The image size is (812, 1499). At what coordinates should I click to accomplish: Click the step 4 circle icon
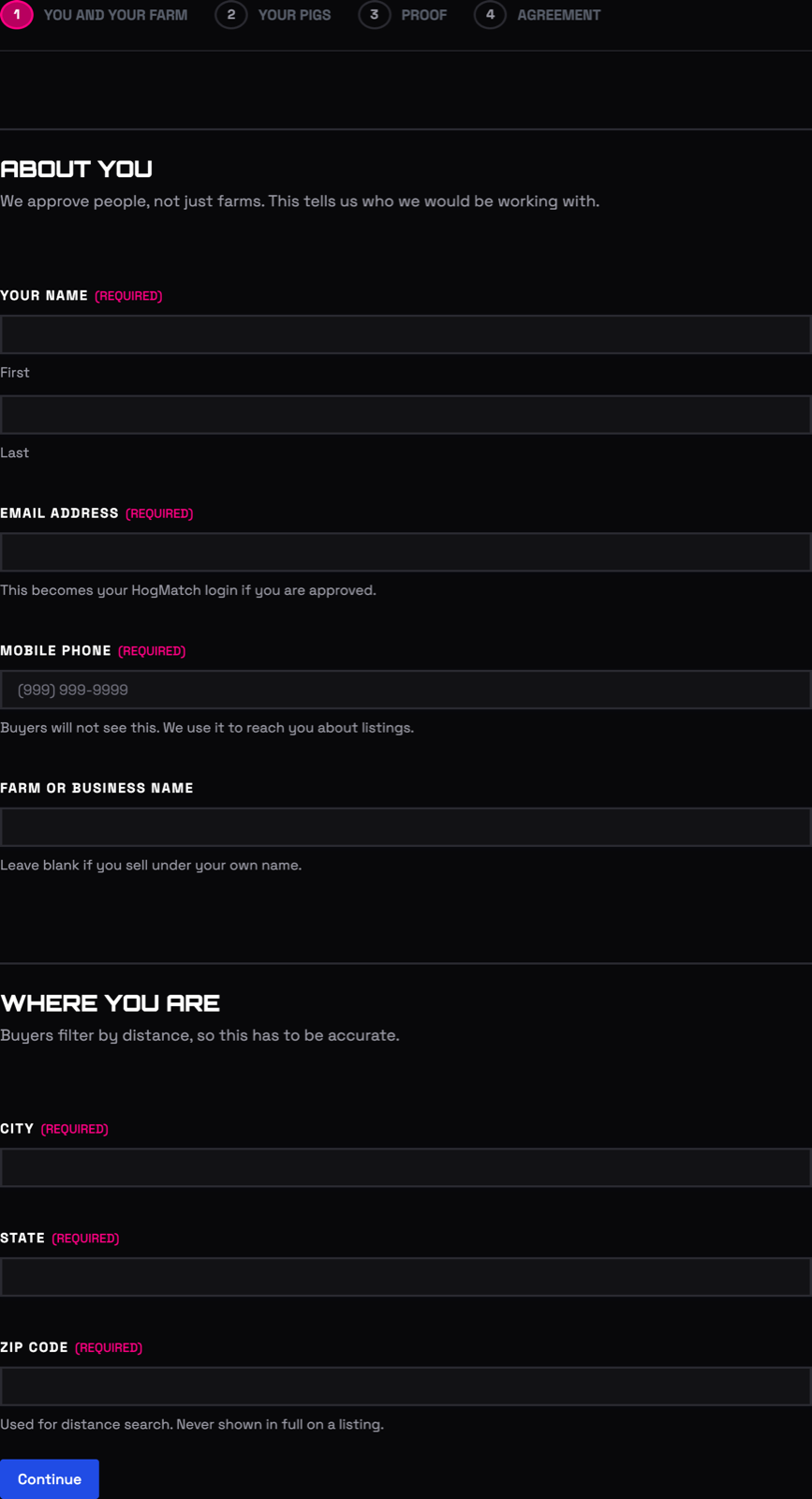tap(490, 15)
